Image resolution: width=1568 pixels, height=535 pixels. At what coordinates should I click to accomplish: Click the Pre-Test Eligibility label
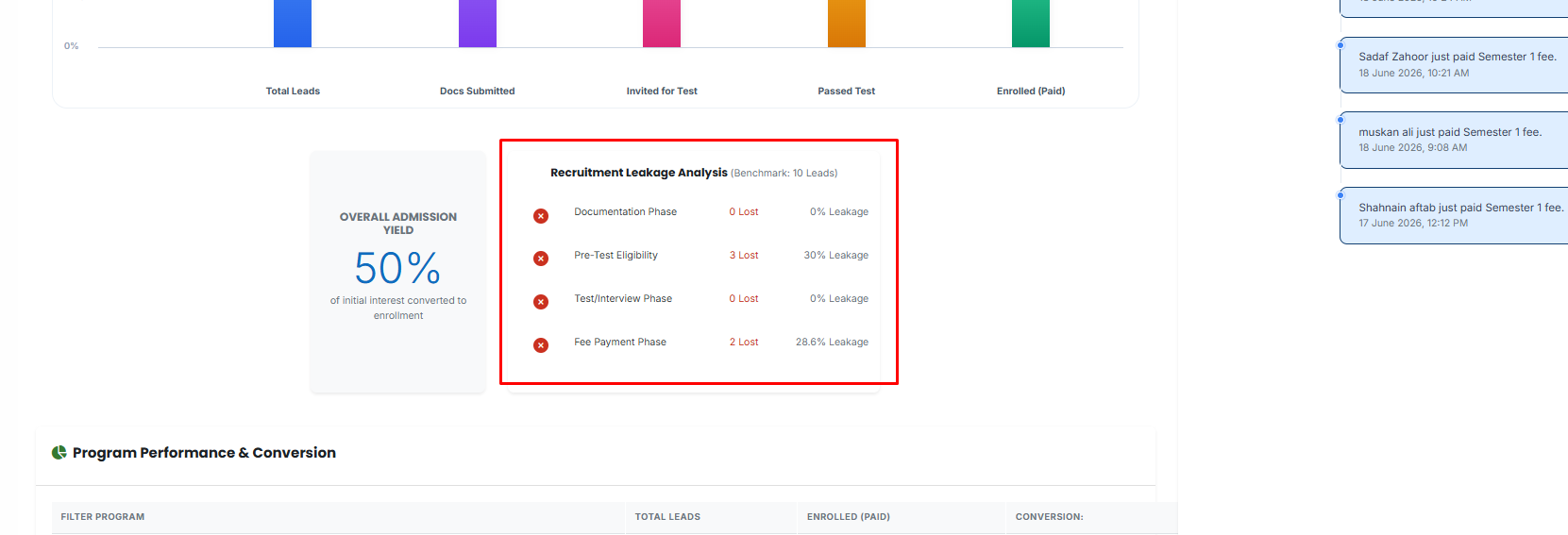[616, 255]
